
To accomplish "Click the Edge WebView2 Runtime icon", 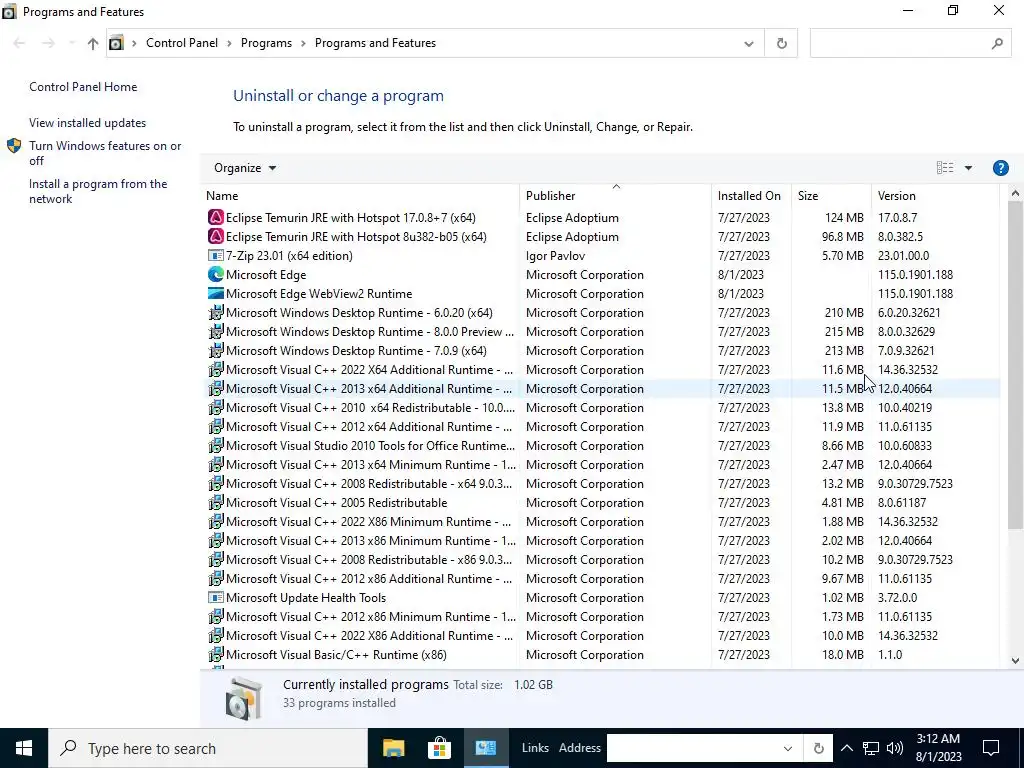I will 216,293.
